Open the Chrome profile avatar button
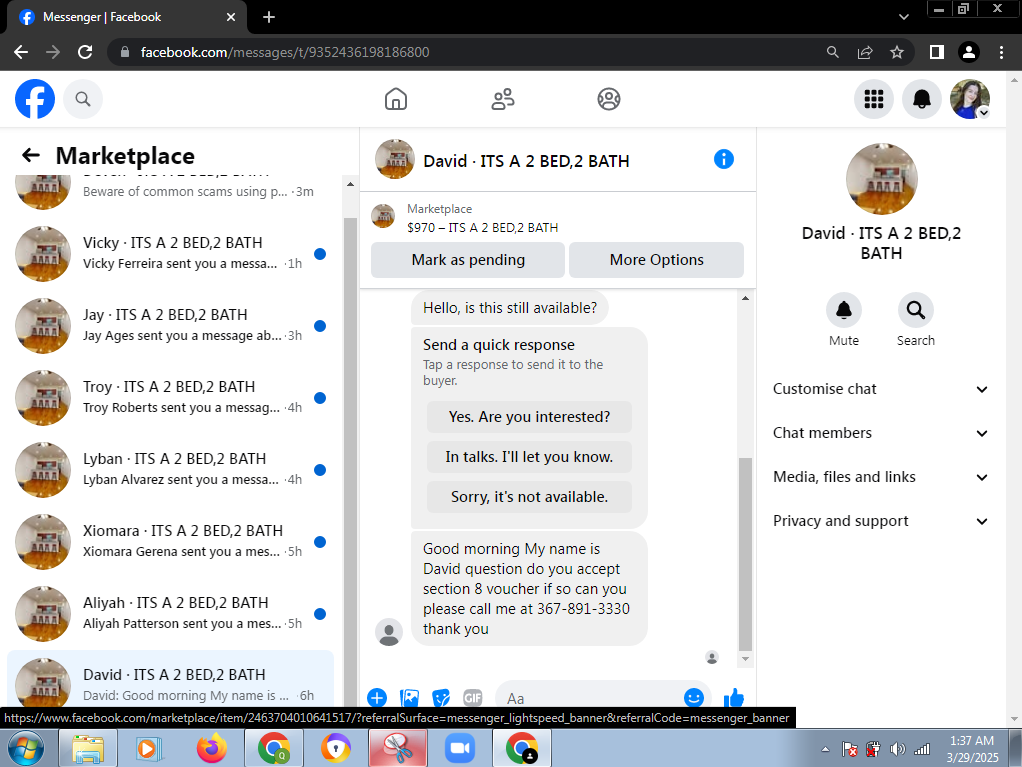Viewport: 1022px width, 767px height. coord(969,52)
